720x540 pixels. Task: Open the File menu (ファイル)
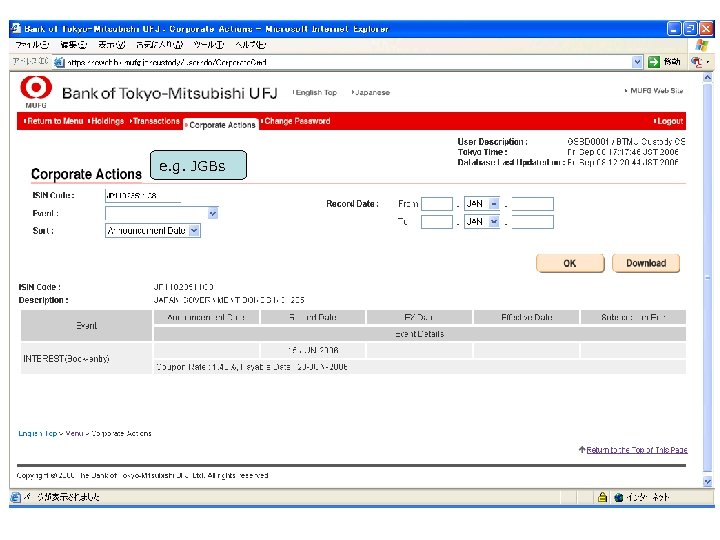pyautogui.click(x=32, y=45)
